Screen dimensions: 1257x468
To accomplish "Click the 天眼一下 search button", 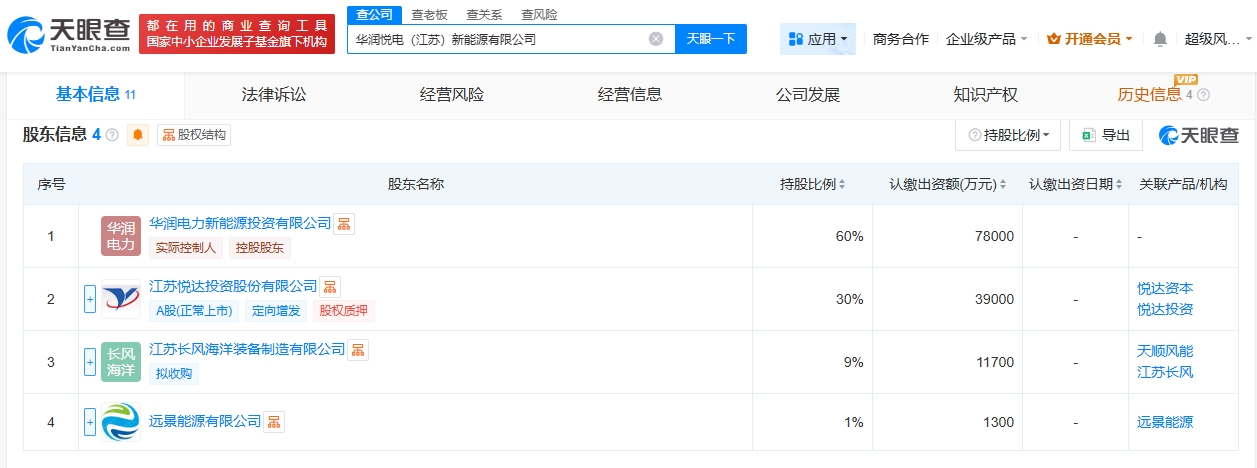I will (x=711, y=39).
